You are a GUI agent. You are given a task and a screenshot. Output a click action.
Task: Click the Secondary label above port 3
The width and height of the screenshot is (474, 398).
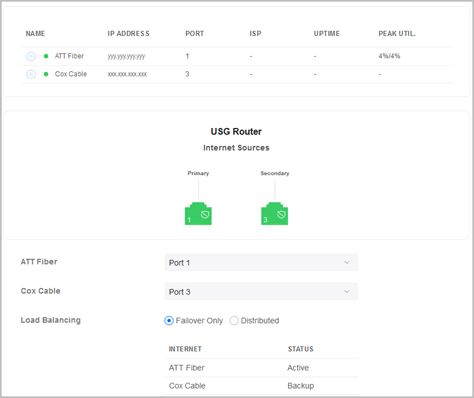(x=275, y=173)
